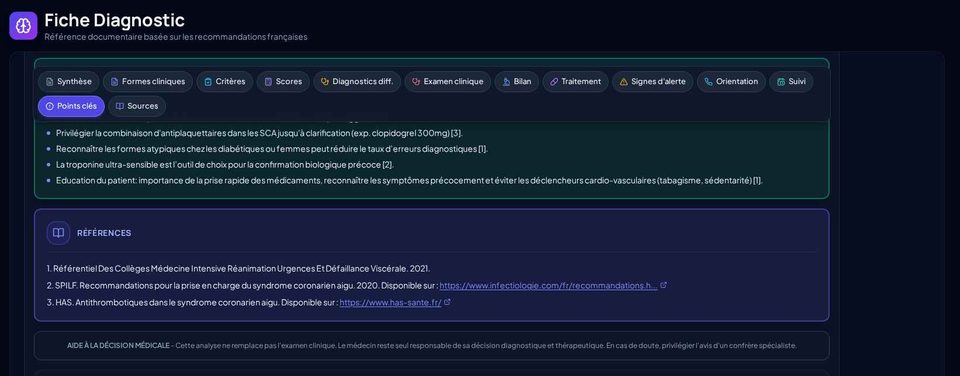The width and height of the screenshot is (960, 376).
Task: Open the infectiologie.com recommendations link
Action: [548, 285]
